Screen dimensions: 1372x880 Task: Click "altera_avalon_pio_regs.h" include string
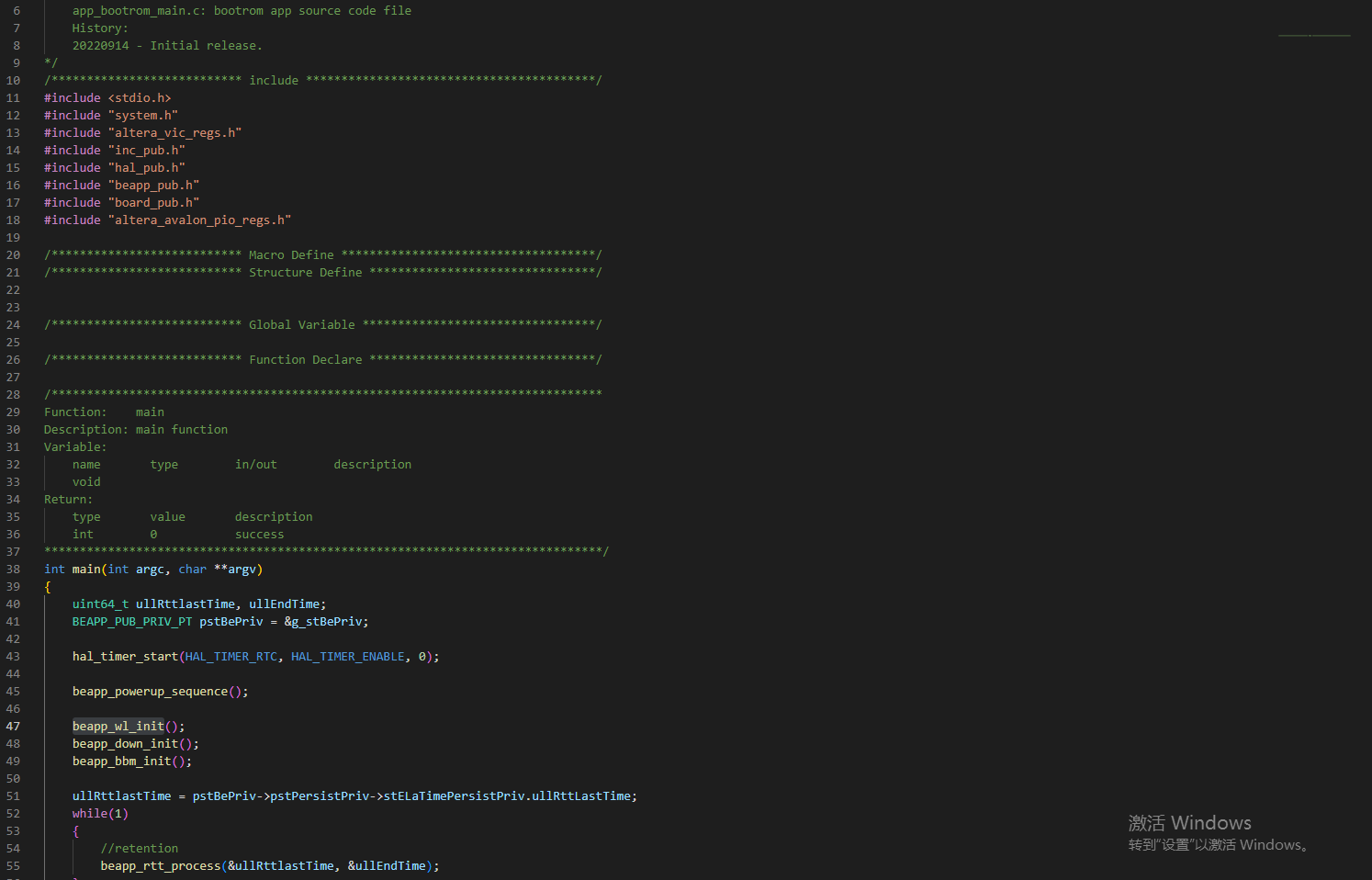pos(199,220)
